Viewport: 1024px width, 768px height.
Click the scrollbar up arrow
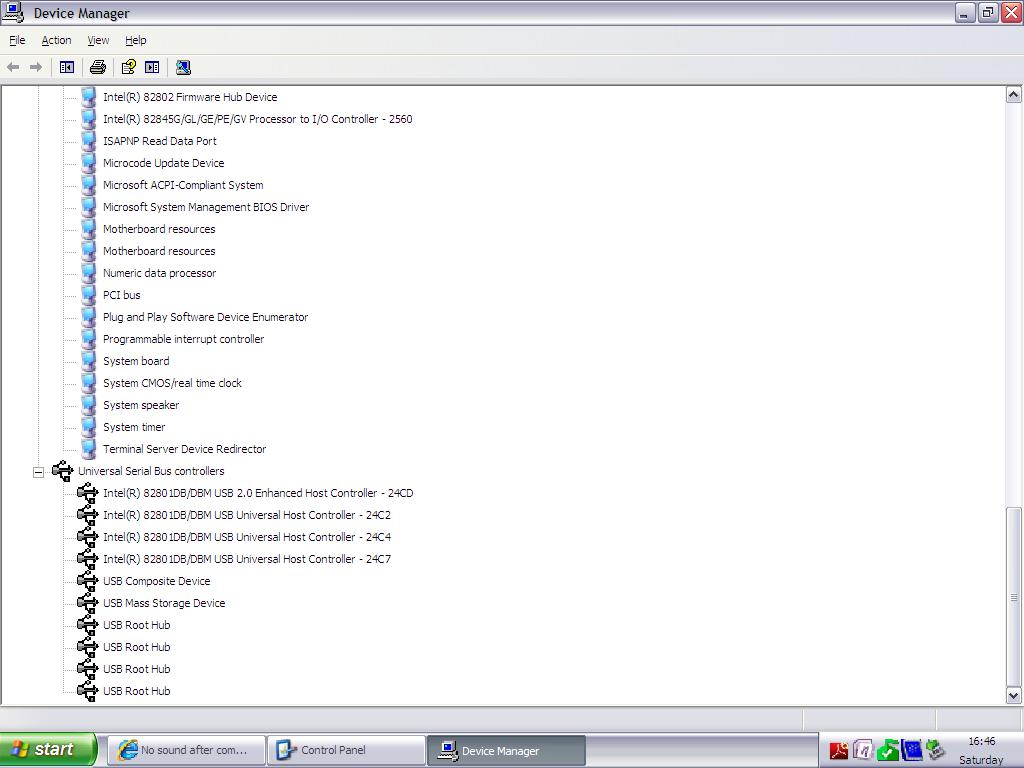click(1013, 95)
